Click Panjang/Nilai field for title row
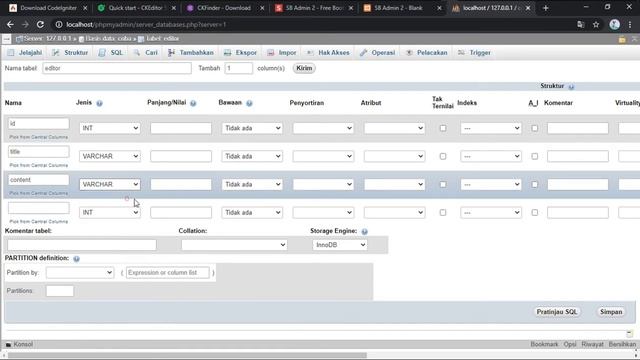Screen dimensions: 640x360 (181, 156)
